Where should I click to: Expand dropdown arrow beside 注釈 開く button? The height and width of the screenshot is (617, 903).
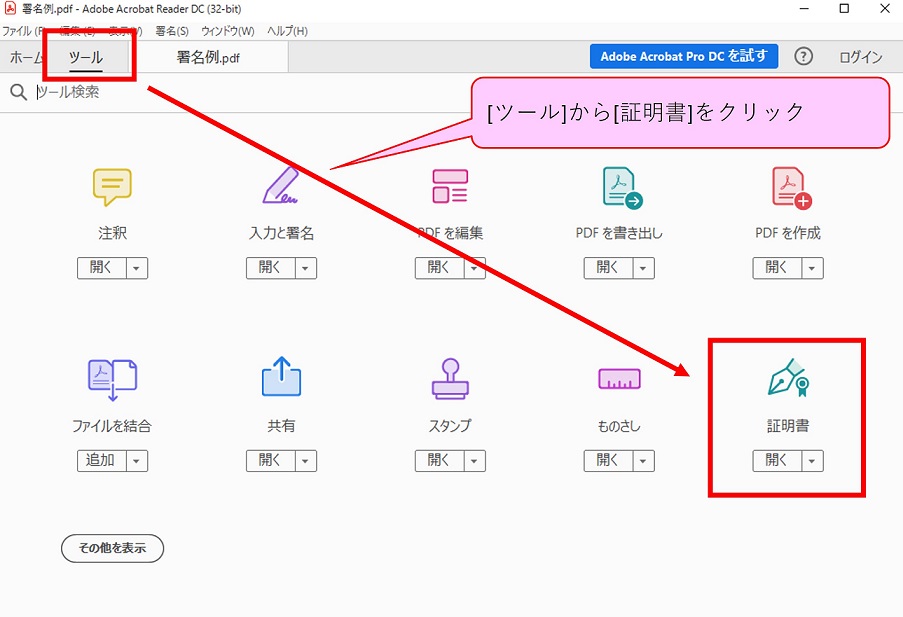136,268
